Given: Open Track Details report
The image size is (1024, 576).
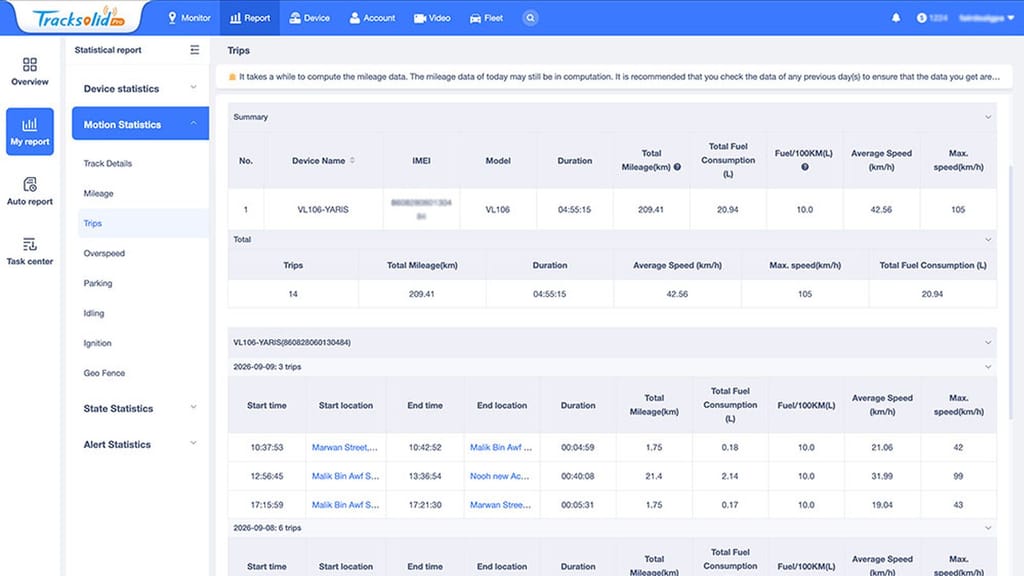Looking at the screenshot, I should 108,163.
